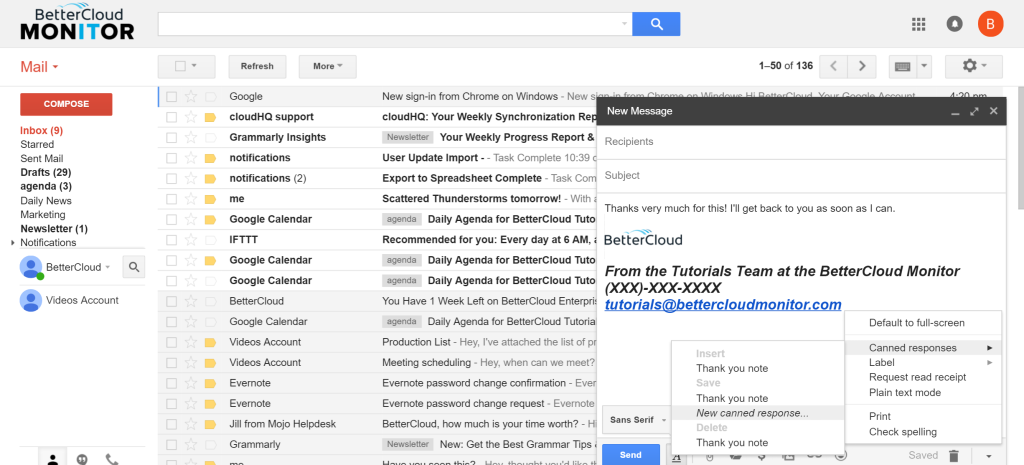
Task: Click the Subject field
Action: tap(801, 176)
